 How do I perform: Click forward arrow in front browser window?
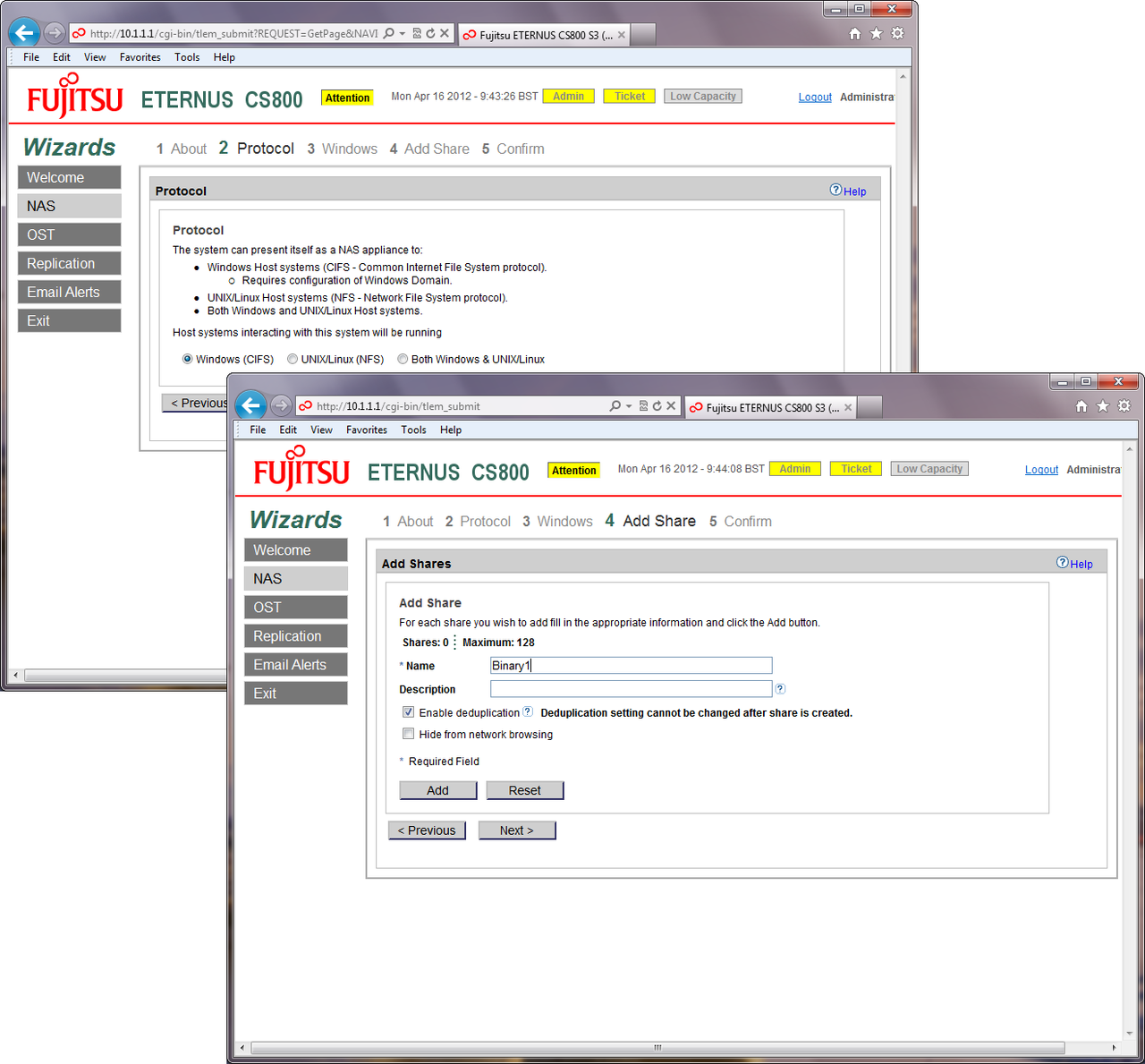(x=281, y=405)
